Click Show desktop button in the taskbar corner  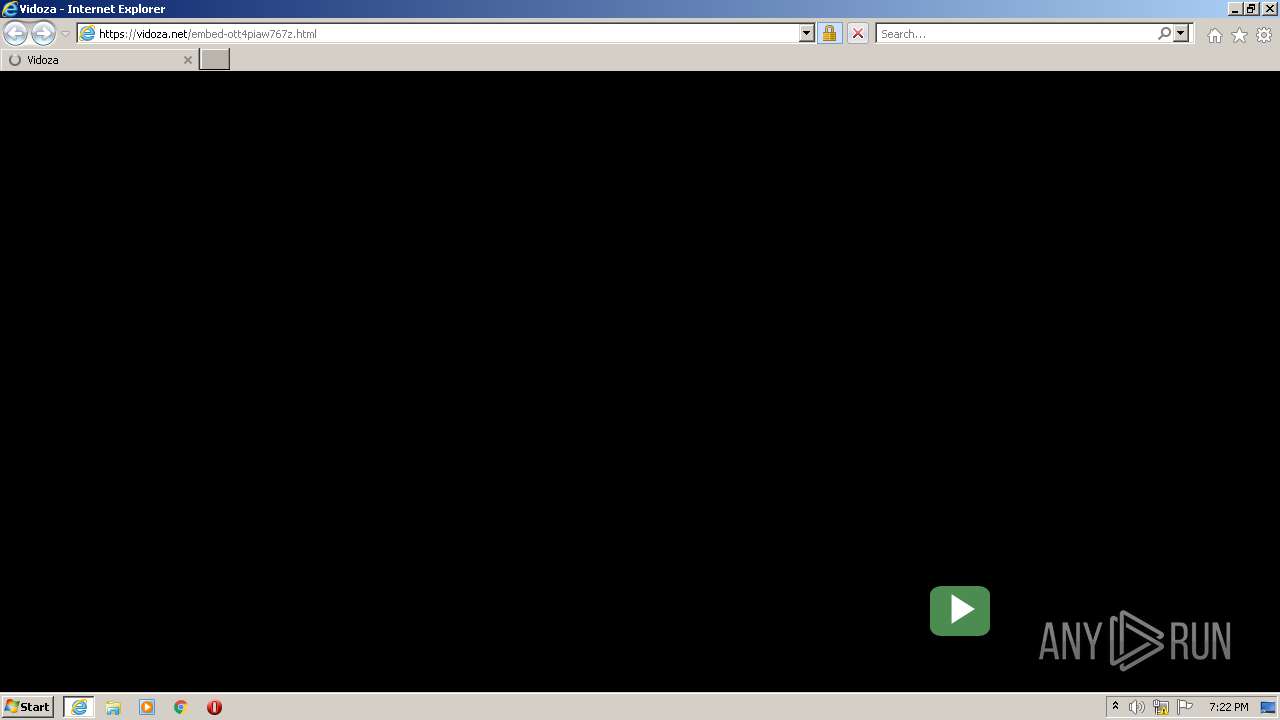coord(1269,707)
